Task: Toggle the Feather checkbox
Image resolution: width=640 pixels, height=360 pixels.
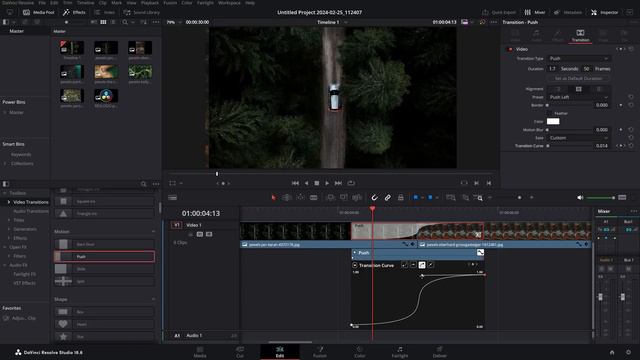Action: click(x=549, y=113)
